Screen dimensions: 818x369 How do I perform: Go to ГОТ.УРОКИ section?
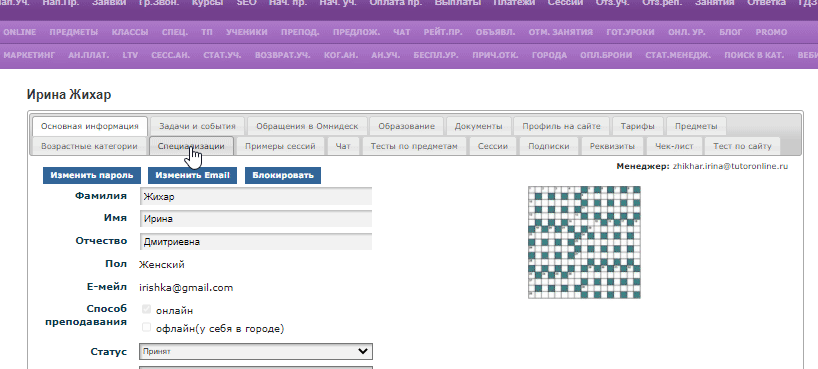[x=630, y=32]
